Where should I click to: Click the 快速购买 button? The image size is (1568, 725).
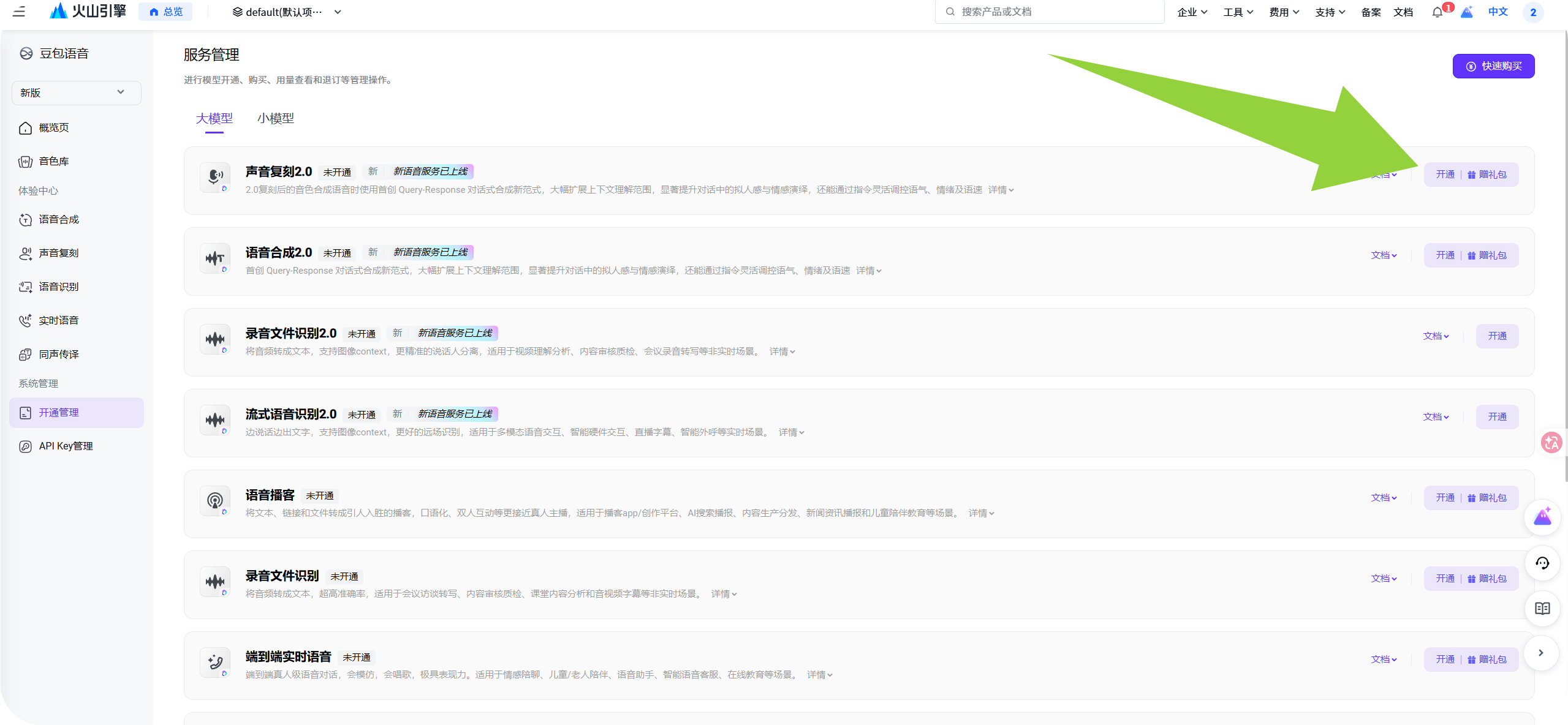1493,66
